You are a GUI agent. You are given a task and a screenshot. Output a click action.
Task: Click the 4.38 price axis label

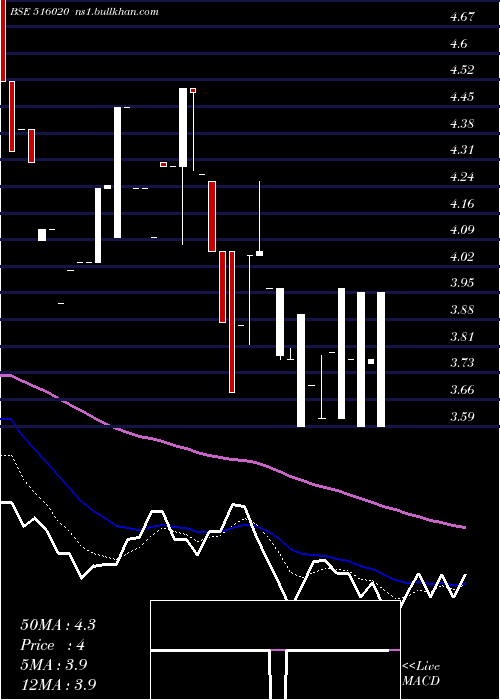(x=462, y=124)
